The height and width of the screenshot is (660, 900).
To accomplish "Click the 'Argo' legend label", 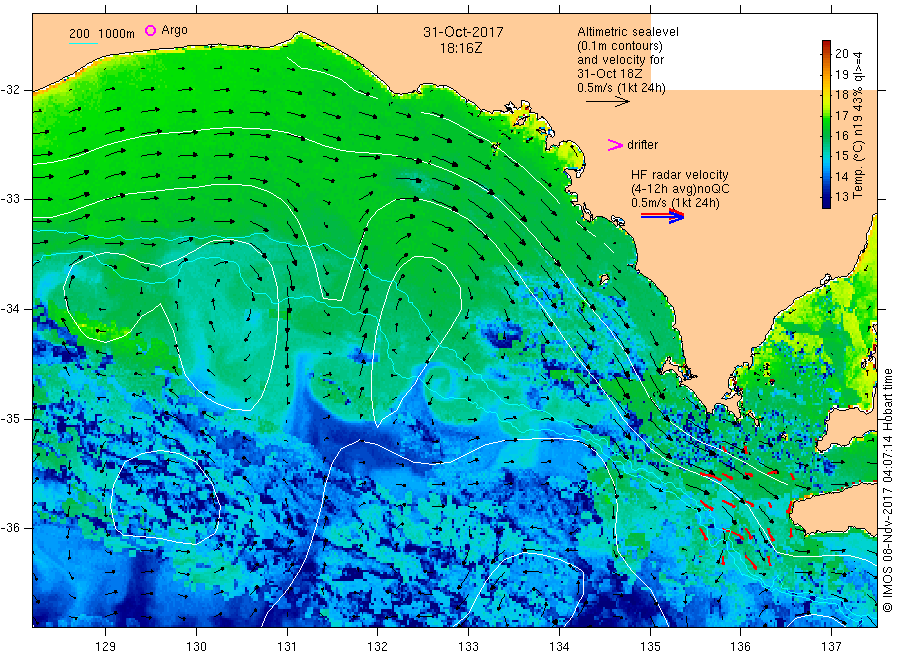I will (174, 30).
